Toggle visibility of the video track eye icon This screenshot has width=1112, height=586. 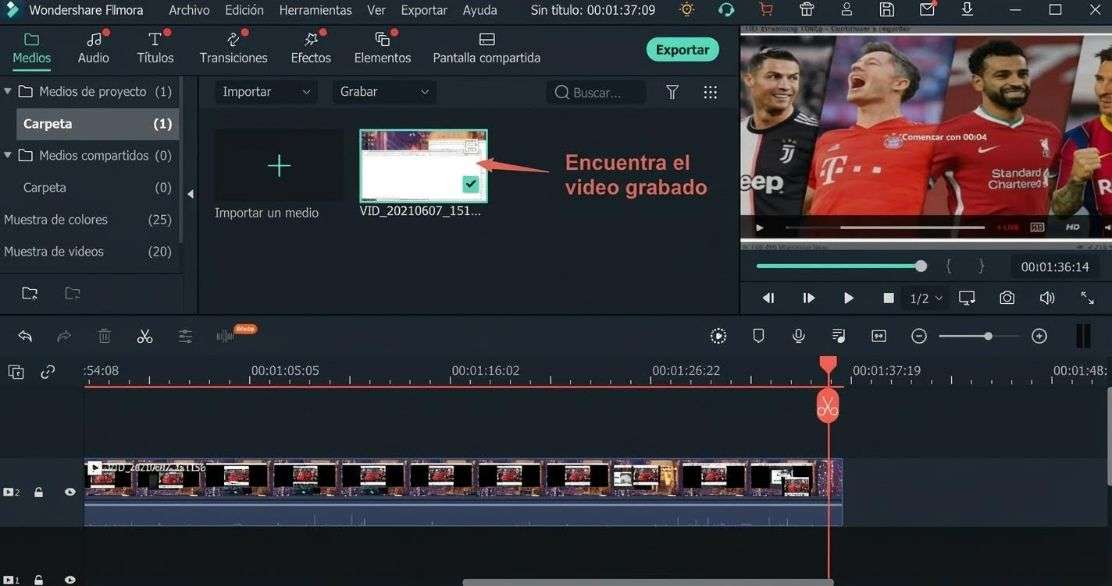point(69,491)
